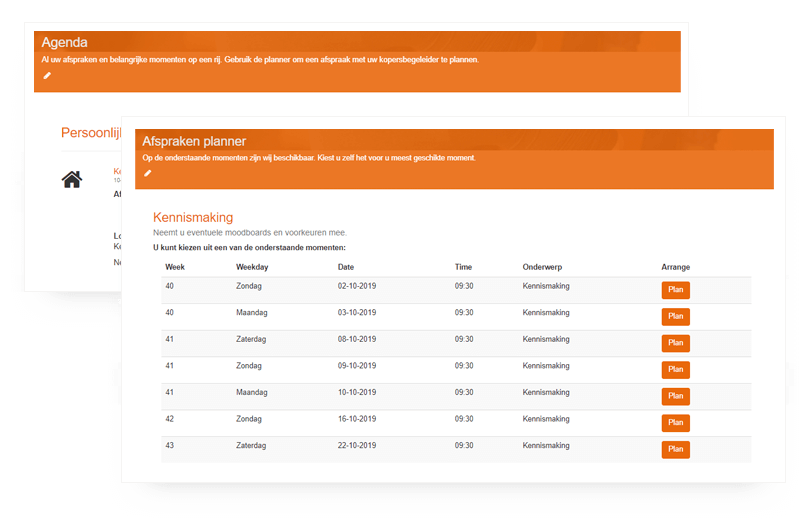This screenshot has height=521, width=800.
Task: Select the Kennismaking section heading
Action: pos(193,217)
